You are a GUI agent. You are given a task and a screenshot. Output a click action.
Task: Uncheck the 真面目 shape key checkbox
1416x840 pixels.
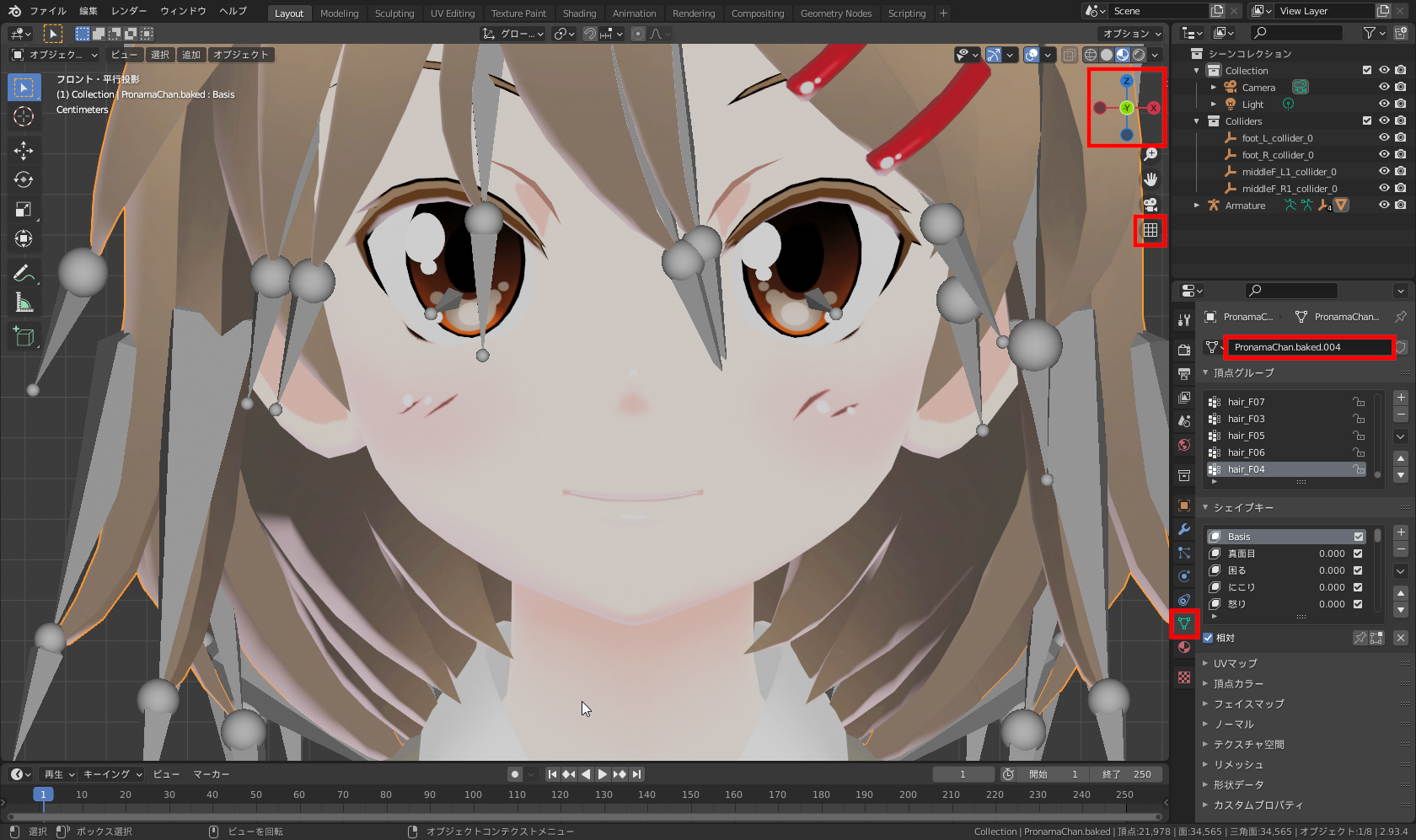[x=1358, y=554]
